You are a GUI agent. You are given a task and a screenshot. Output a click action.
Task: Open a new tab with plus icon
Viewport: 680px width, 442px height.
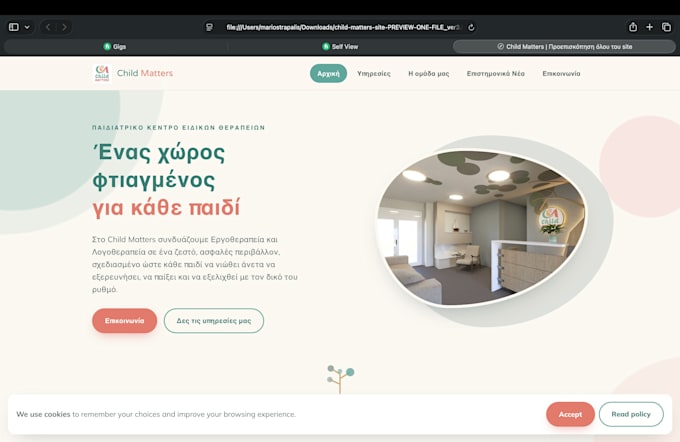pyautogui.click(x=649, y=27)
